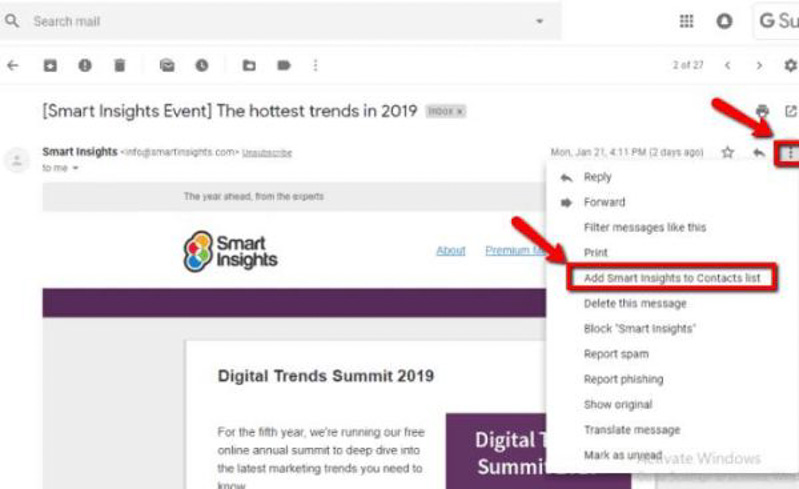Click the Smart Insights logo
This screenshot has width=799, height=489.
230,251
